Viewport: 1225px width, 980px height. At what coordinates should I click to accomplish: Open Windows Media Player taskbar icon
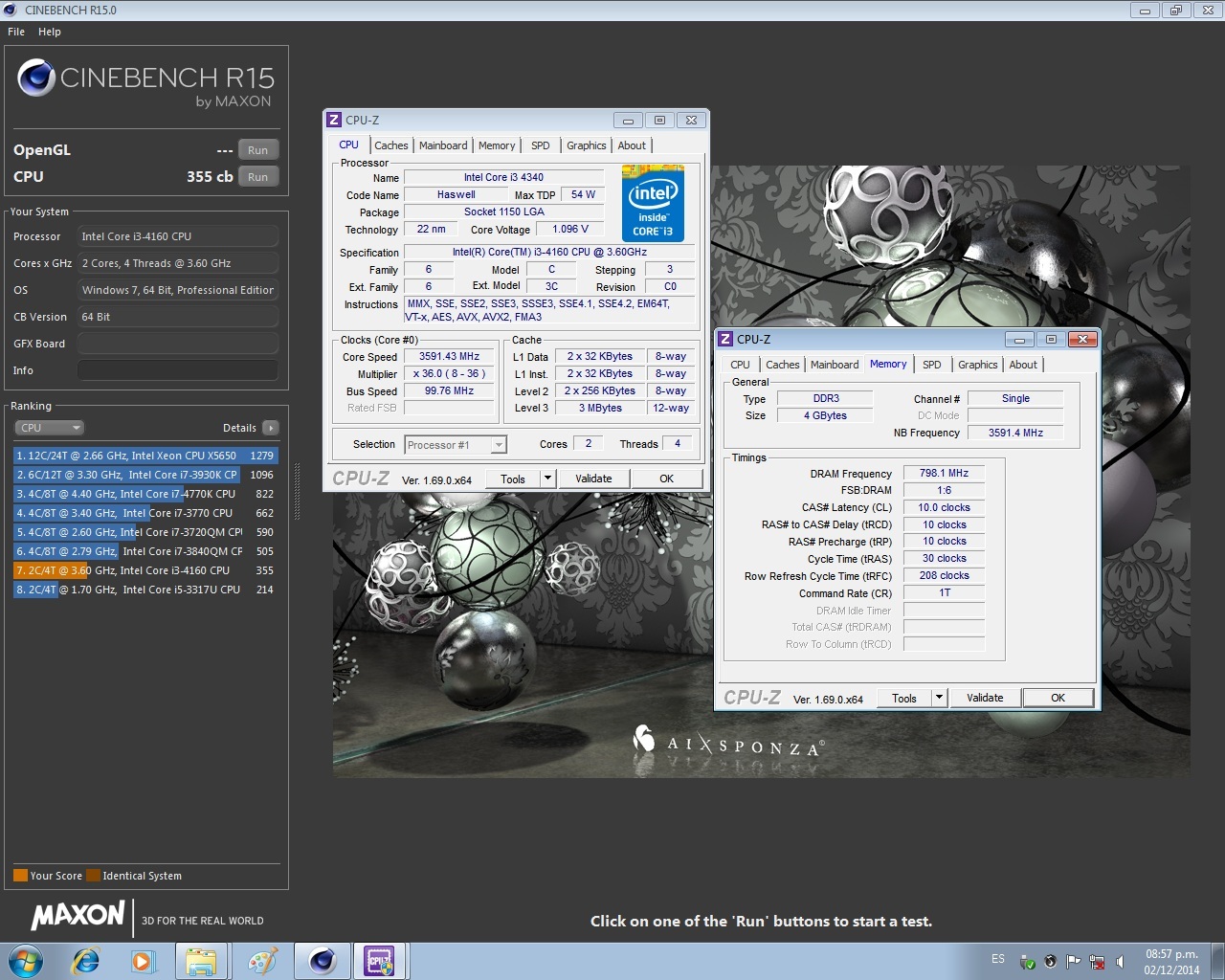pos(143,961)
